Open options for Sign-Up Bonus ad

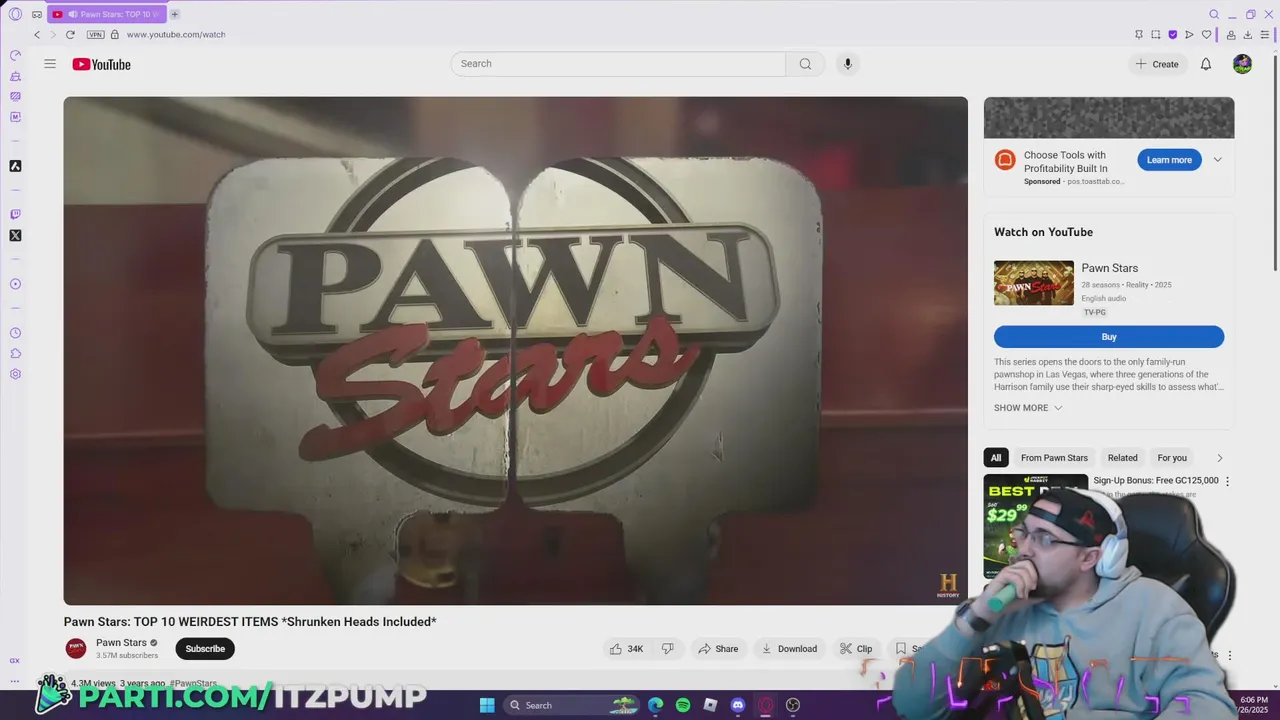click(1228, 481)
